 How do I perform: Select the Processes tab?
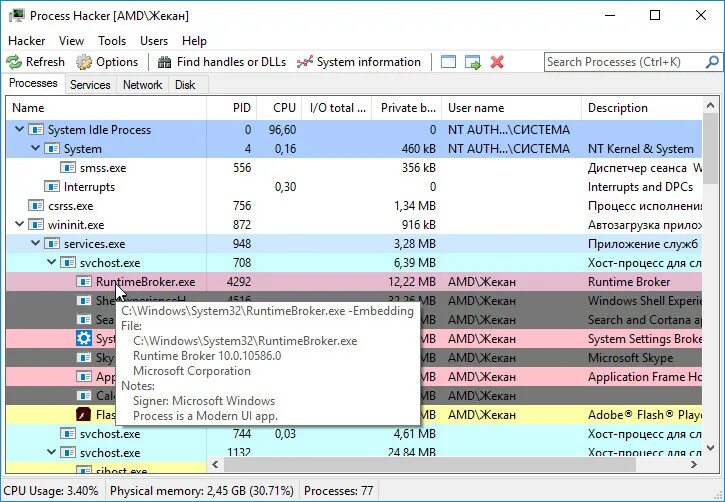point(33,83)
